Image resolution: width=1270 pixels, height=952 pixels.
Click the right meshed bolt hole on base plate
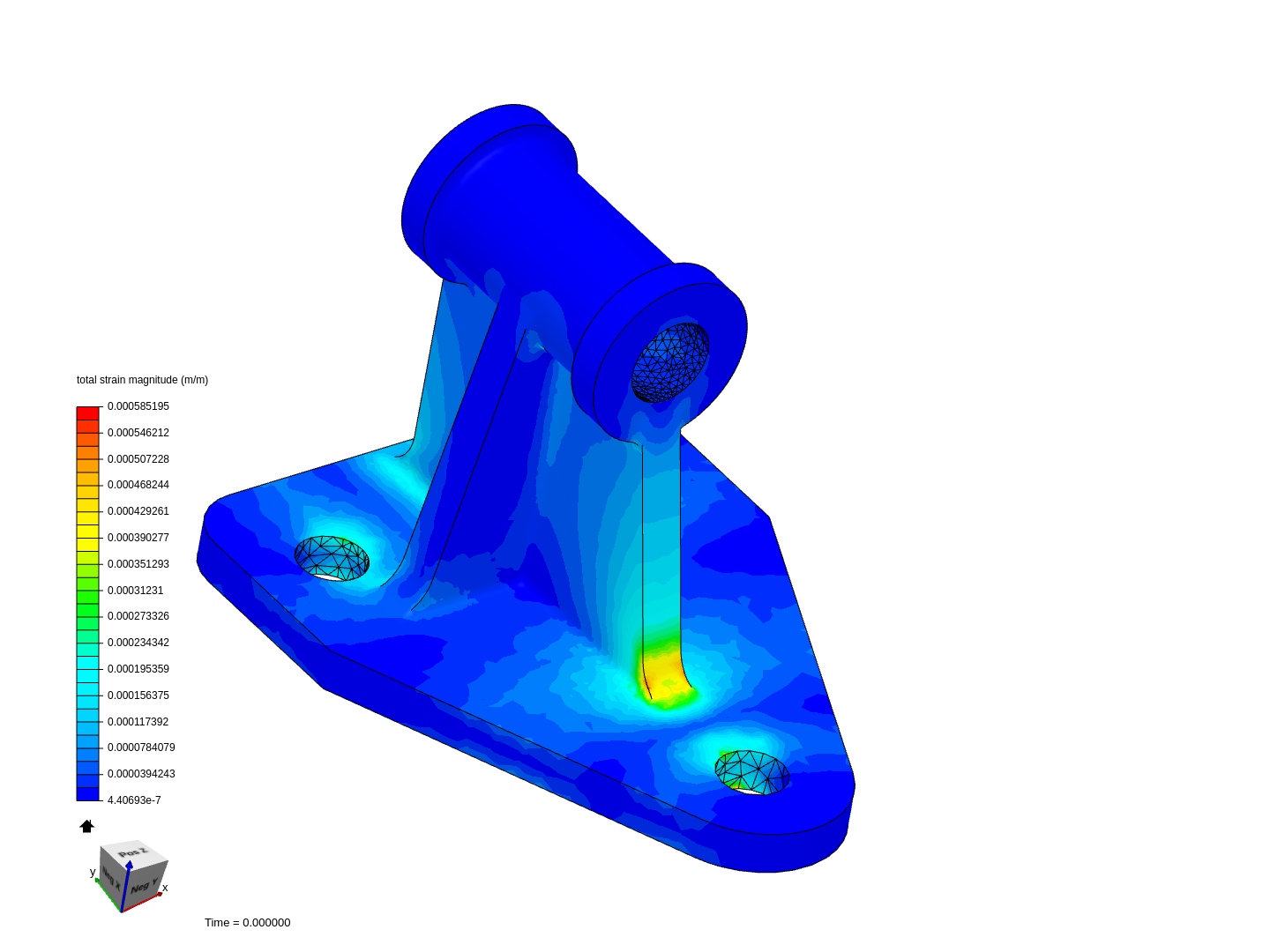(751, 772)
